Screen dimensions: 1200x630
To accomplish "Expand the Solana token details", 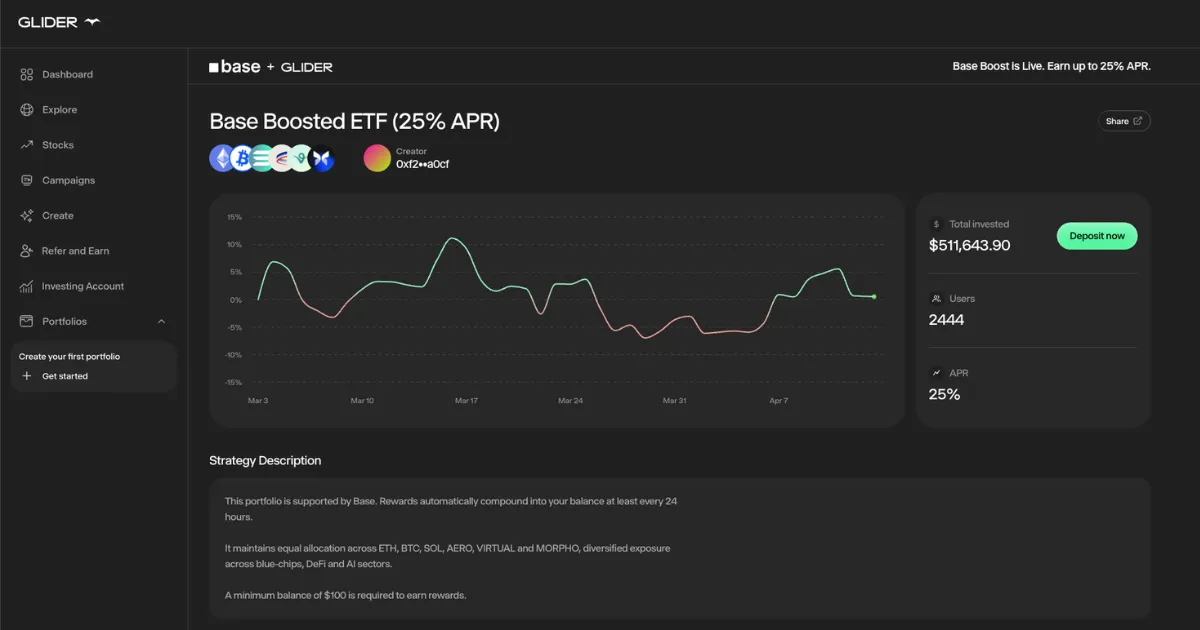I will click(x=260, y=157).
